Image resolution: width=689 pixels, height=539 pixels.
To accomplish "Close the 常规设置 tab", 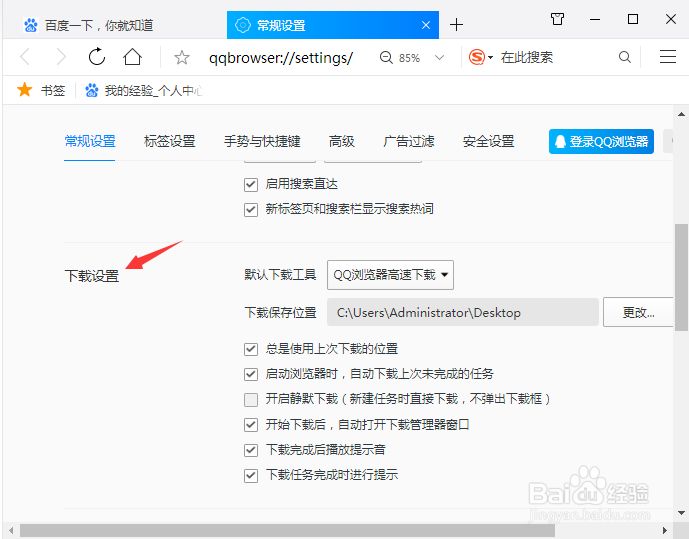I will coord(426,25).
